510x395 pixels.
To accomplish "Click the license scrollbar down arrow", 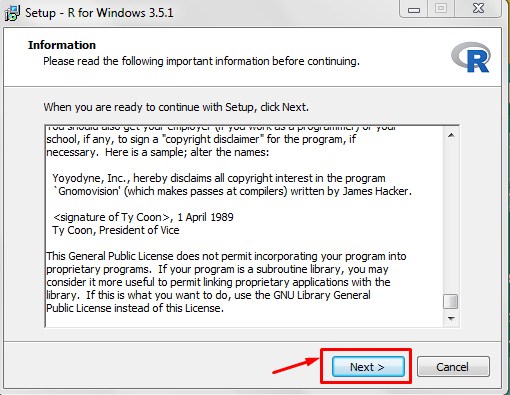I will point(451,319).
